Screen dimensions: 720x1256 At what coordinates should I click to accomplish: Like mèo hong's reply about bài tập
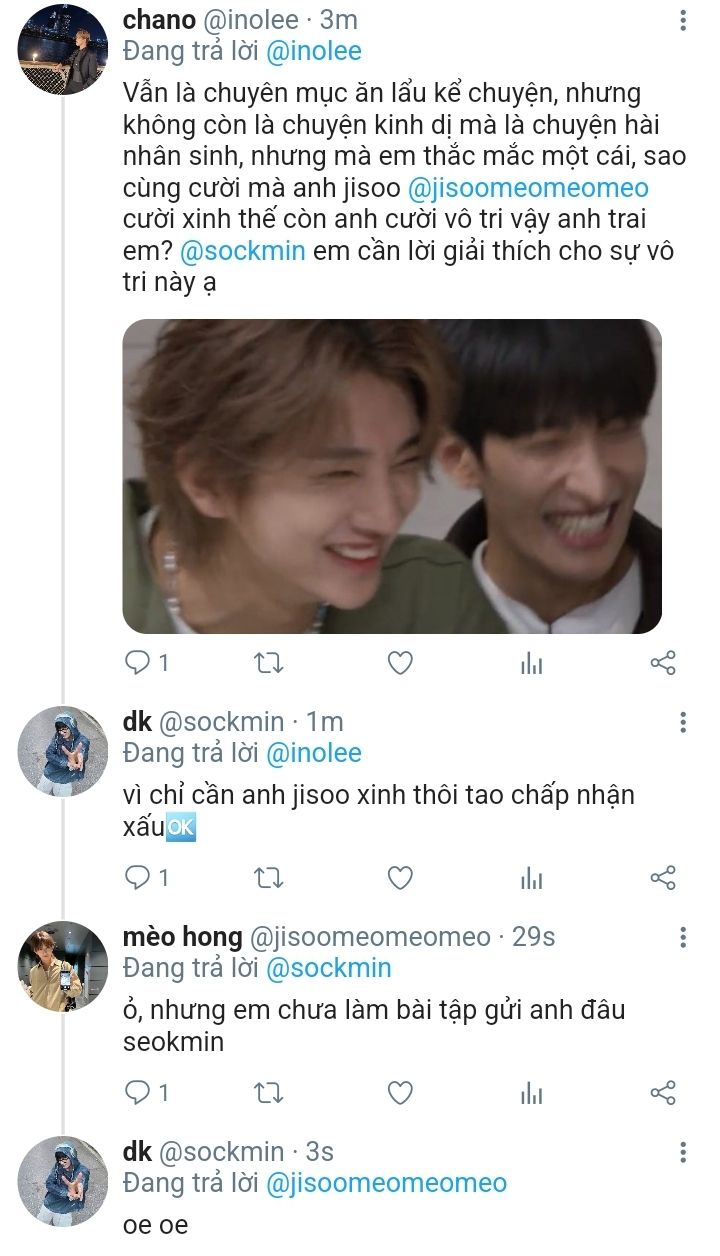[400, 1093]
